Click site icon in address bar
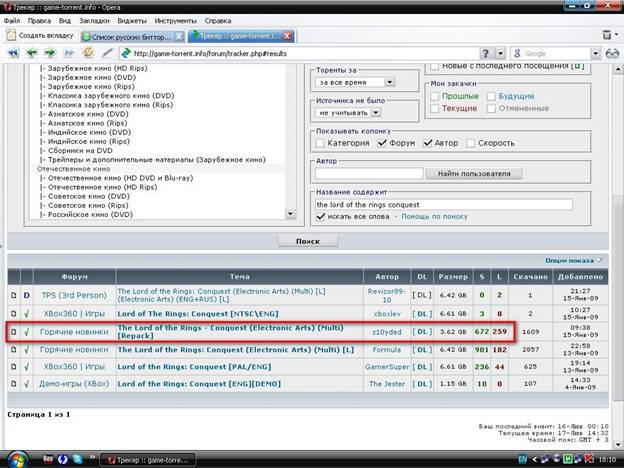 126,53
